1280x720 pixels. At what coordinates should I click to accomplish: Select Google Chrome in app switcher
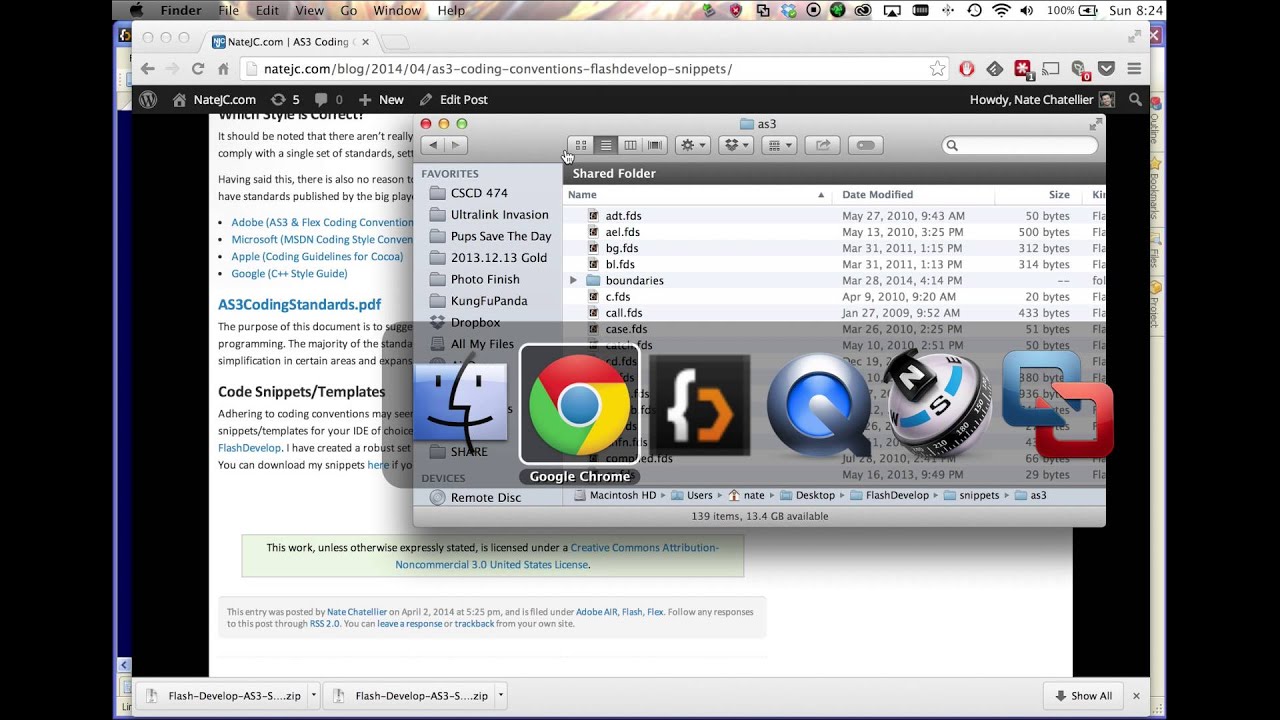click(580, 404)
